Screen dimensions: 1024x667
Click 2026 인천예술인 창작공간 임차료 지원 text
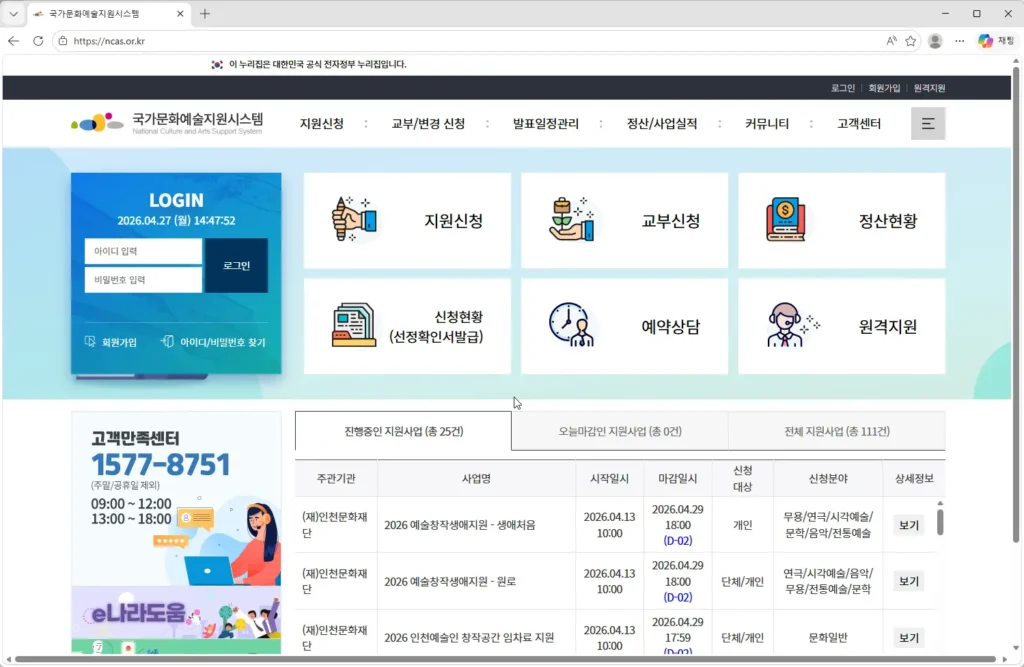coord(469,638)
